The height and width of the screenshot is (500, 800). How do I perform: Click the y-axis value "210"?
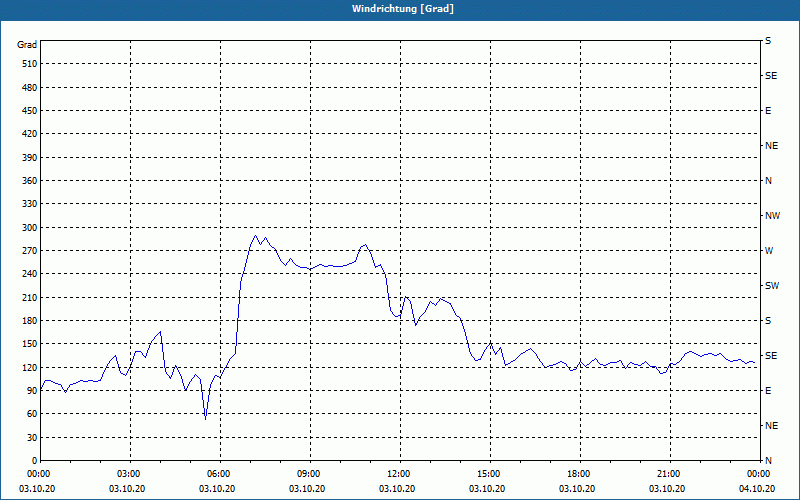[30, 297]
